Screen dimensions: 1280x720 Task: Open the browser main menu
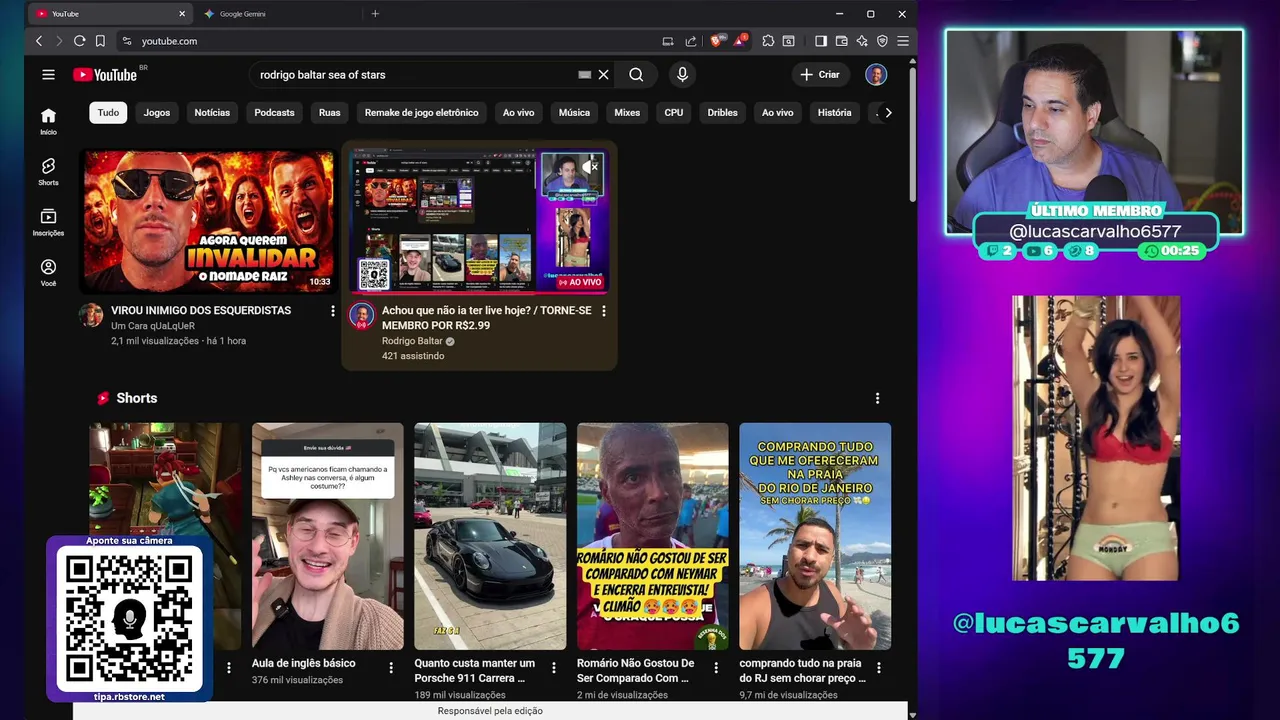tap(902, 41)
